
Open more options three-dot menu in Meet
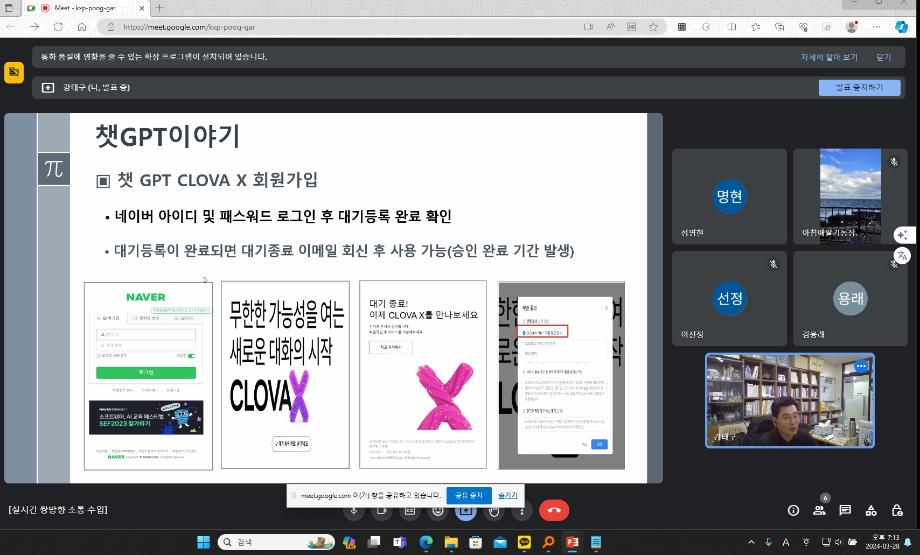[522, 510]
